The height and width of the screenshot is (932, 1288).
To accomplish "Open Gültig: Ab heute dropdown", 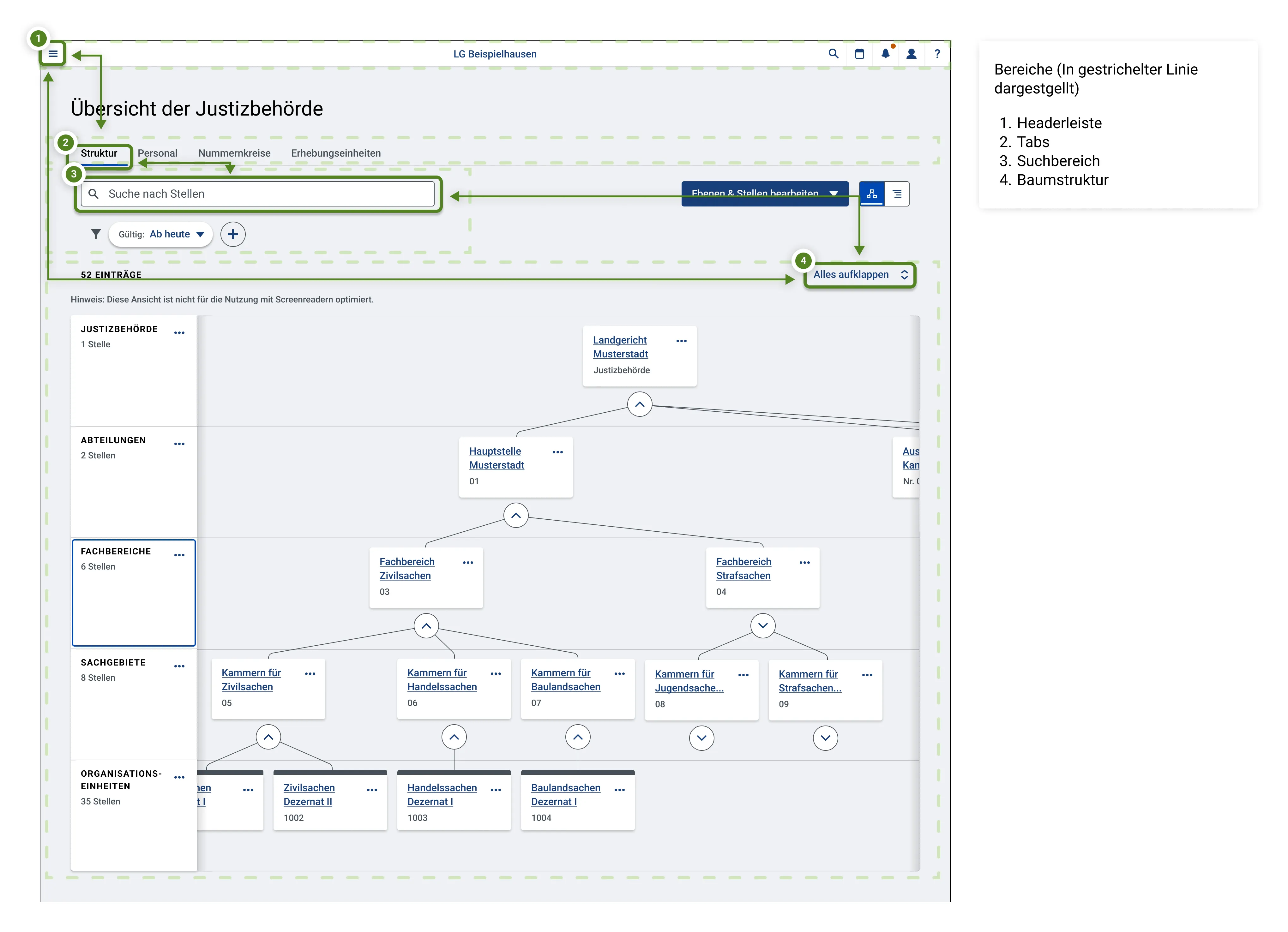I will (x=161, y=234).
